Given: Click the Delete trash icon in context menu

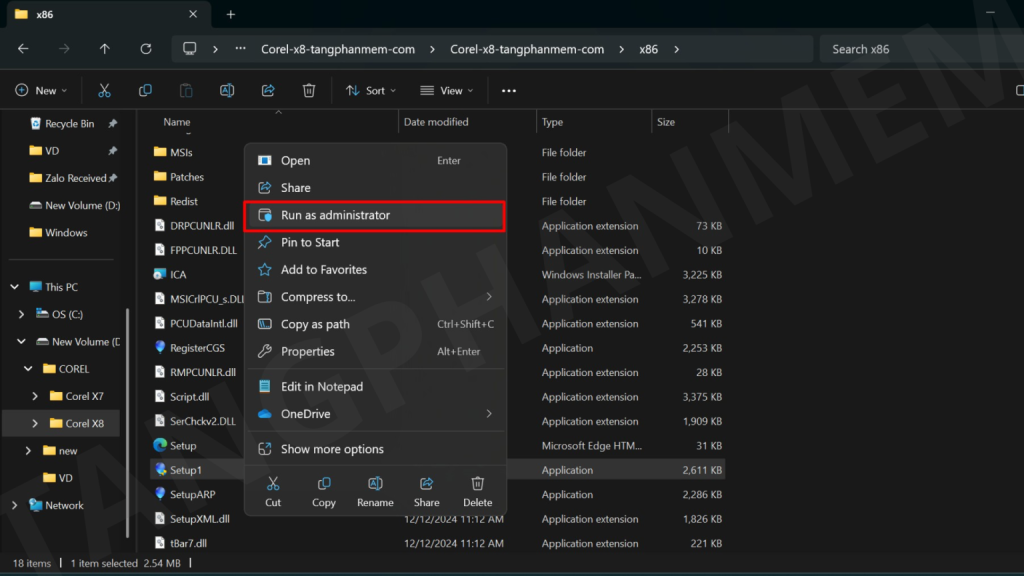Looking at the screenshot, I should coord(478,484).
